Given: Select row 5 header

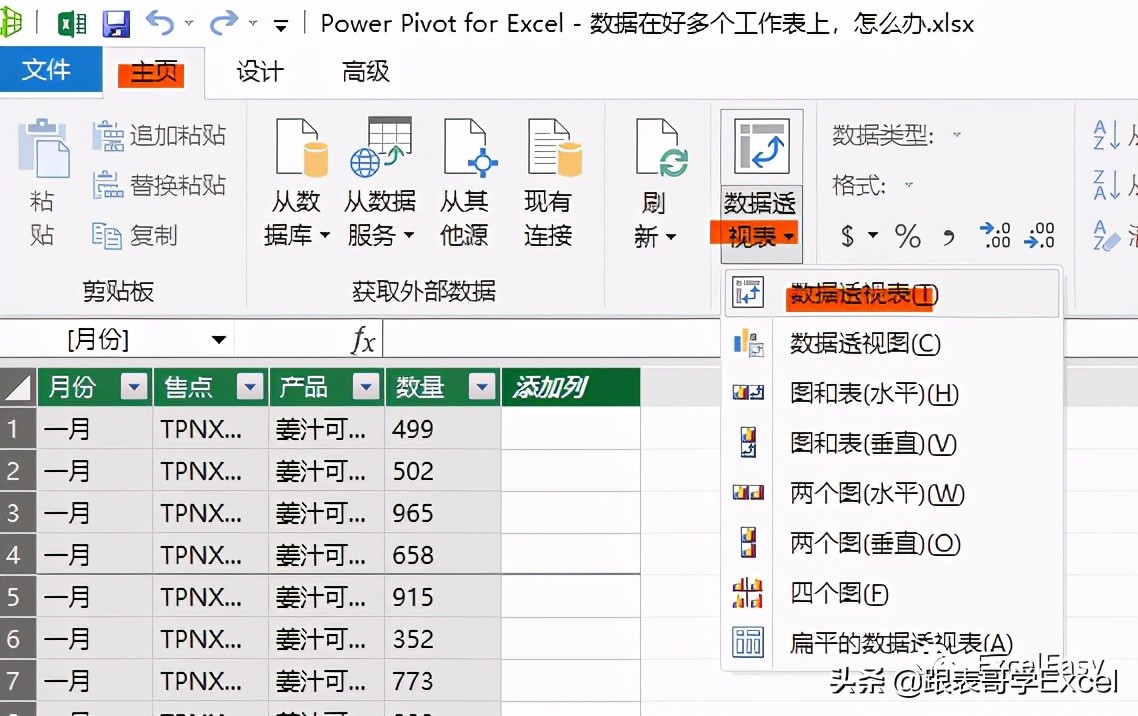Looking at the screenshot, I should pos(18,597).
